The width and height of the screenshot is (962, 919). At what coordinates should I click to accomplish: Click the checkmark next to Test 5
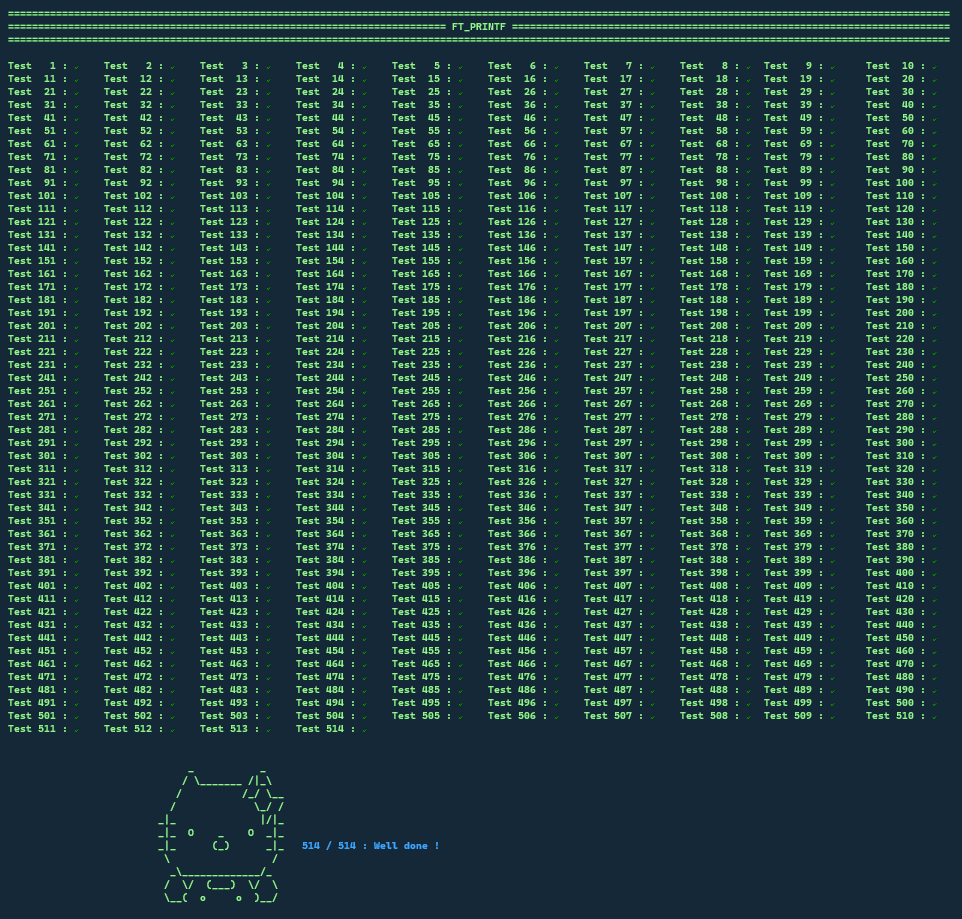point(460,67)
